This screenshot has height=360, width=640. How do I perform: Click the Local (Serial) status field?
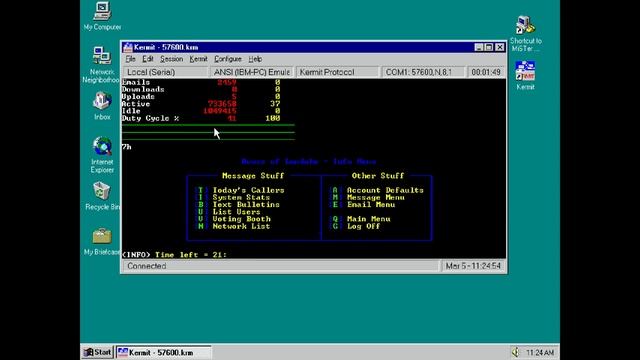point(166,72)
